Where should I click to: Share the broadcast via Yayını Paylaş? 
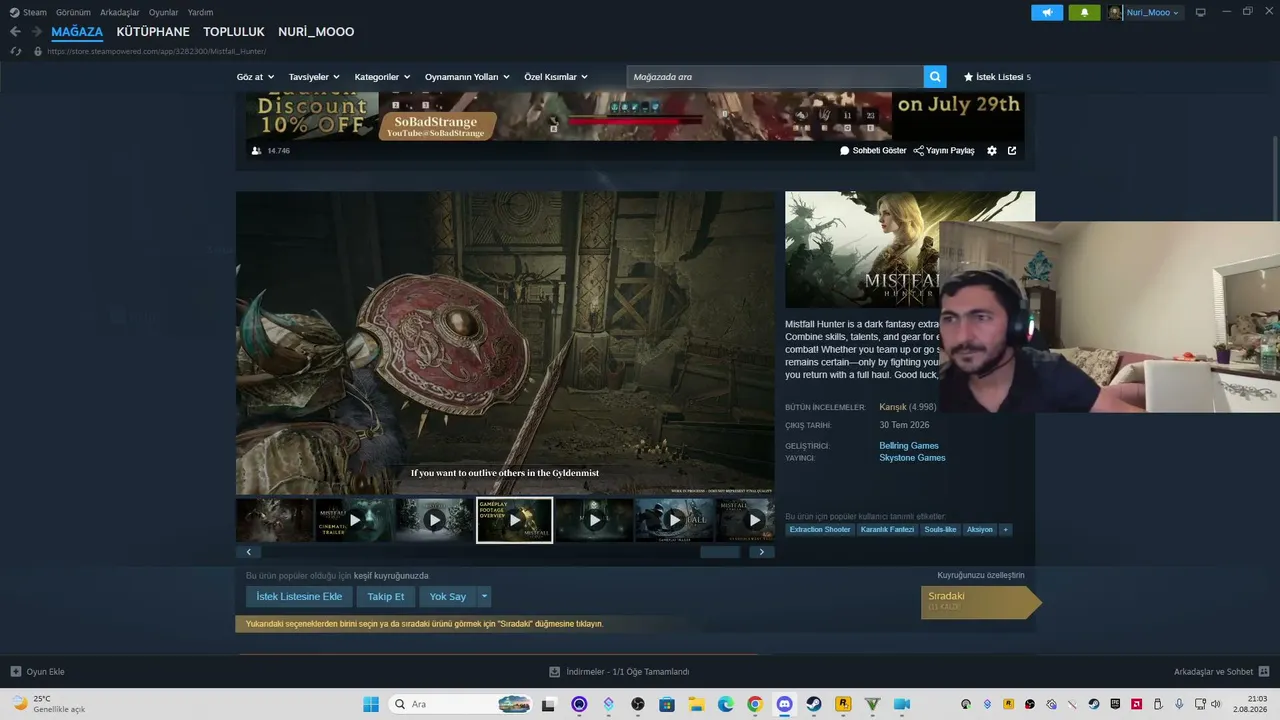point(944,151)
